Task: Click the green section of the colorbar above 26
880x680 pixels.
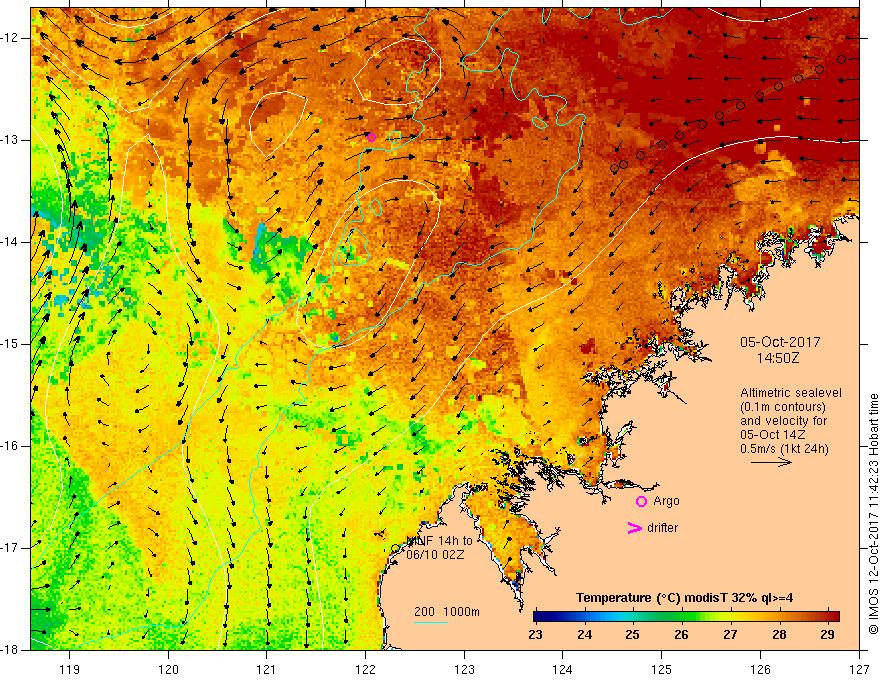Action: click(682, 617)
